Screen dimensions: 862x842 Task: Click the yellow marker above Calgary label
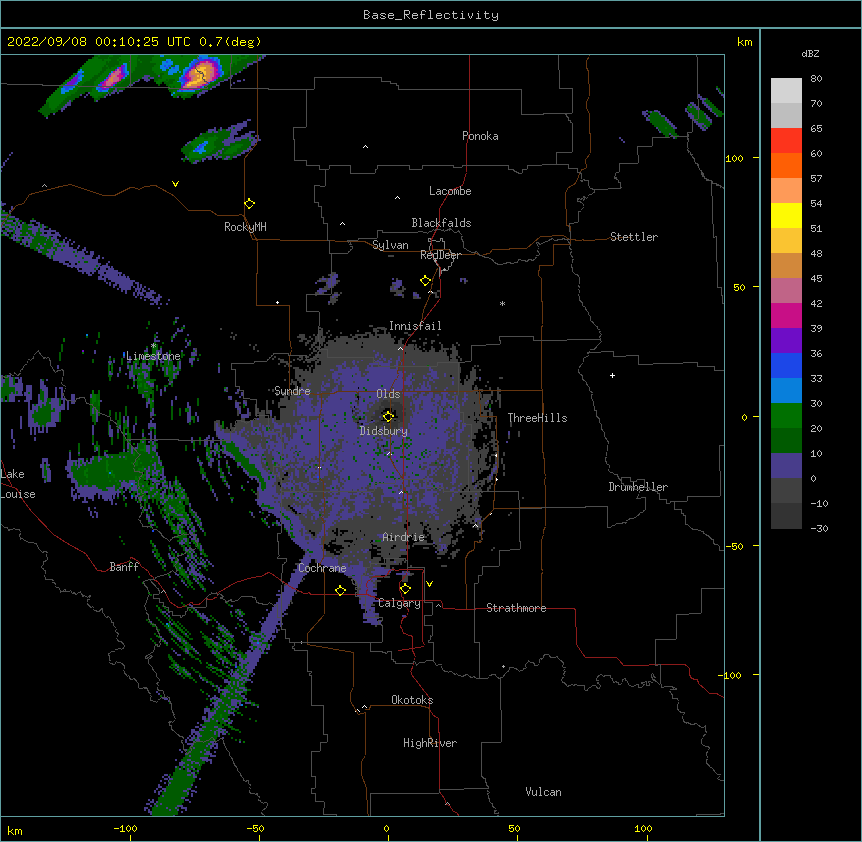[405, 589]
